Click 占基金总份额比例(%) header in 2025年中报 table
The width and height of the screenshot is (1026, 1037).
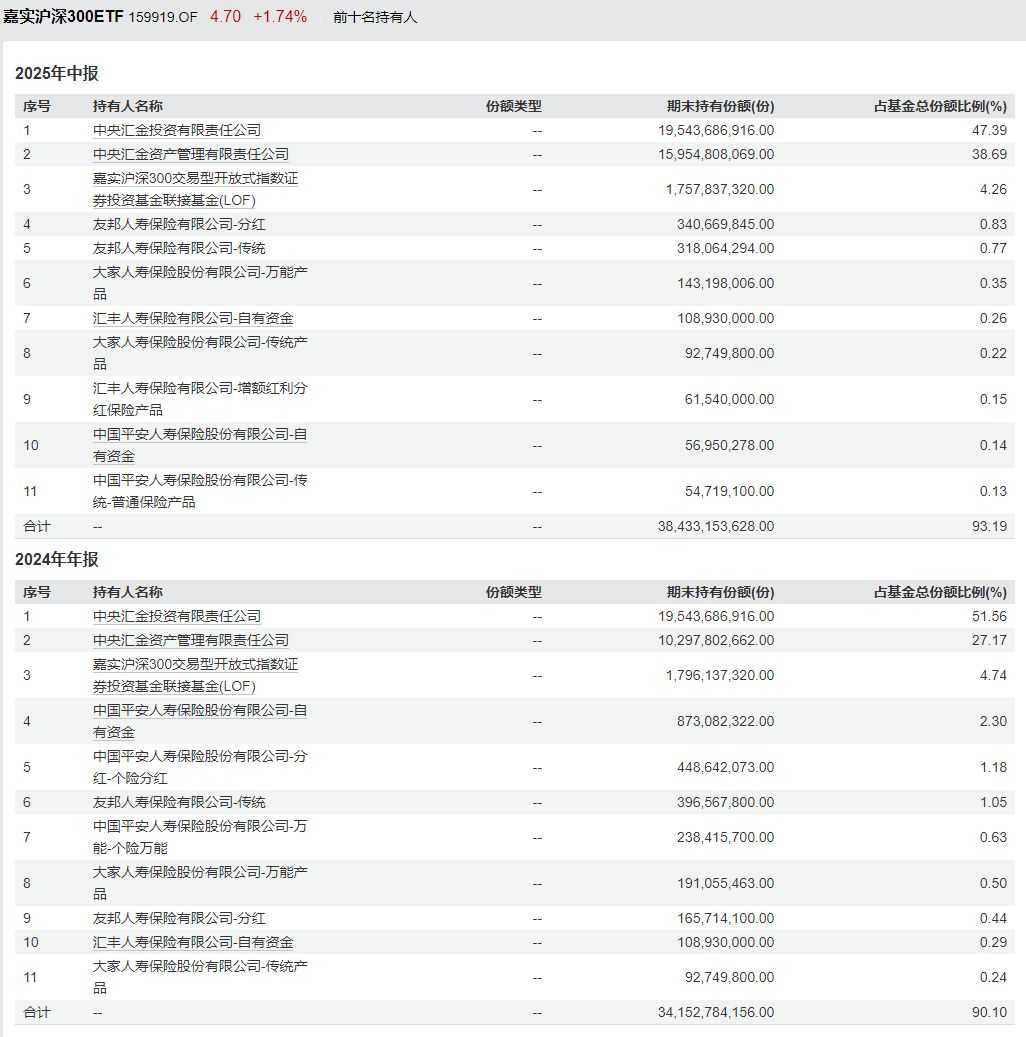941,106
